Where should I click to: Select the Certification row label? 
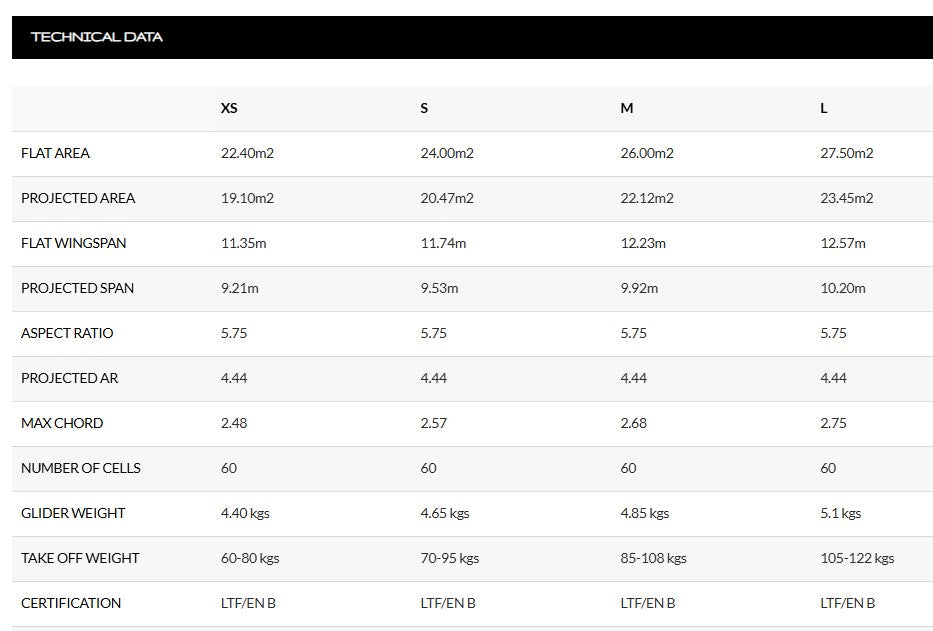tap(71, 603)
